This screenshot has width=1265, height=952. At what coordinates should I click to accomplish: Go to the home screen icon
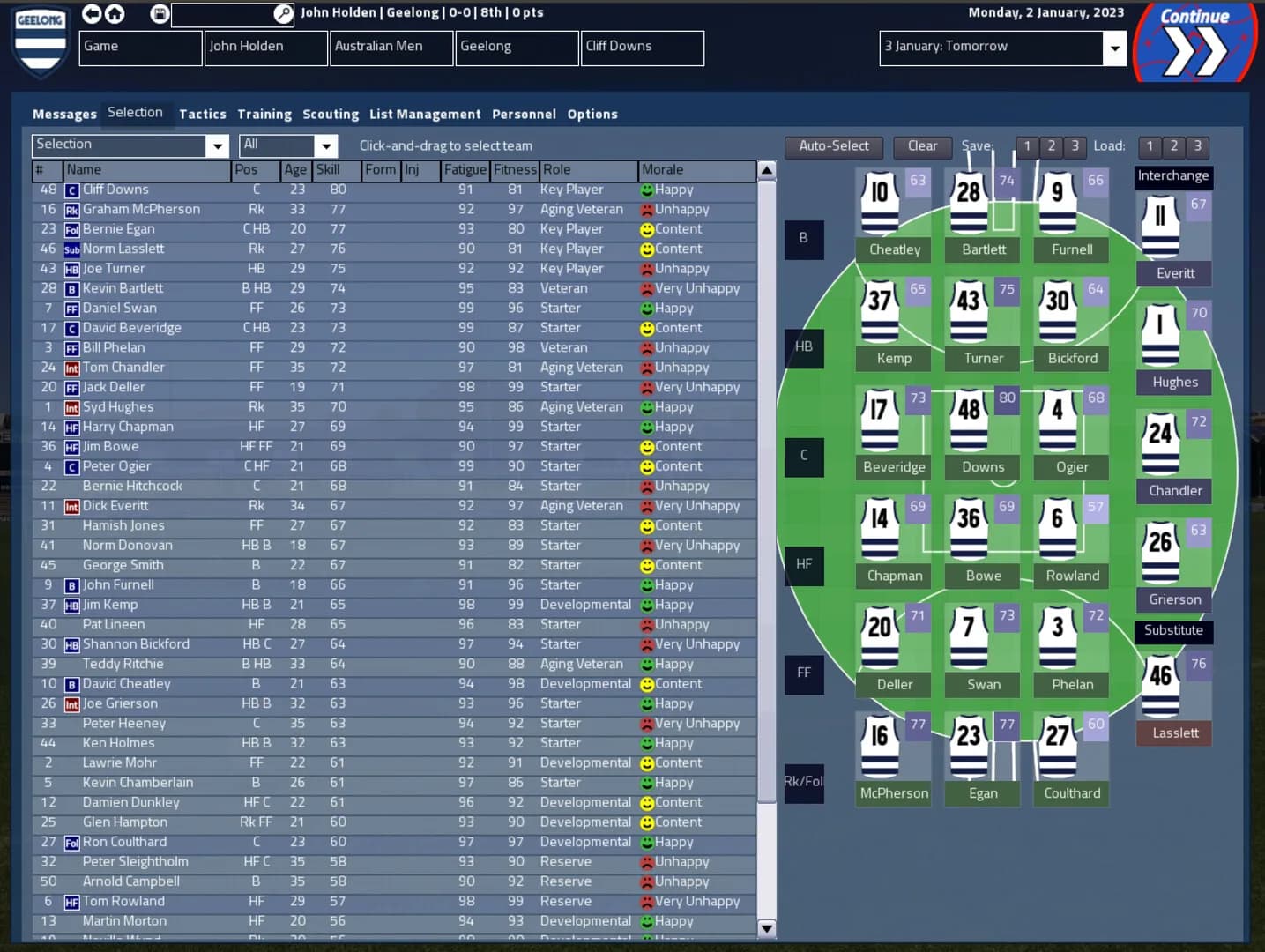(115, 13)
